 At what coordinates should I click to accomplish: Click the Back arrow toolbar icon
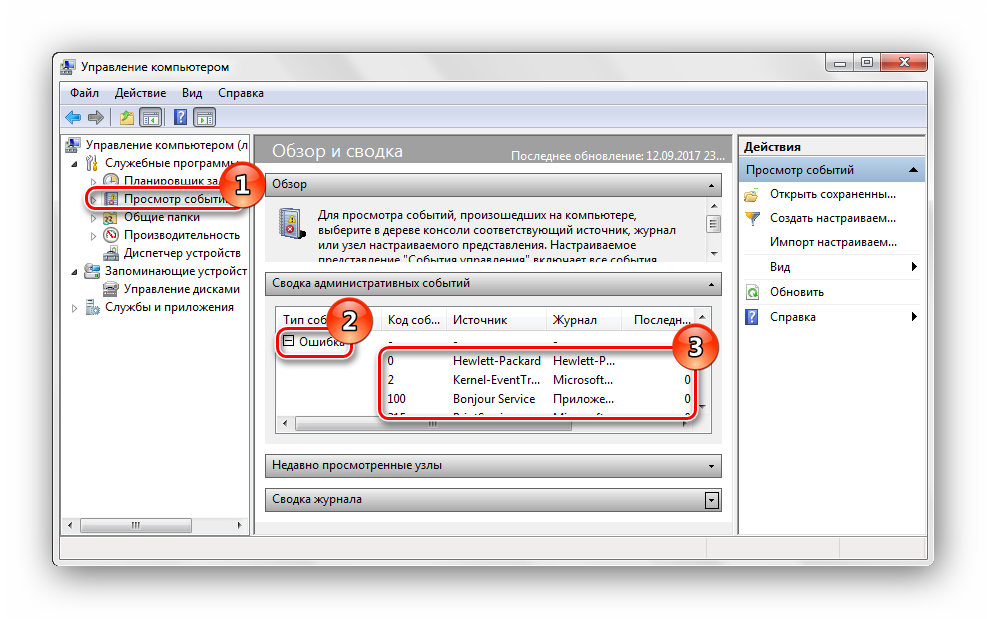pyautogui.click(x=73, y=117)
